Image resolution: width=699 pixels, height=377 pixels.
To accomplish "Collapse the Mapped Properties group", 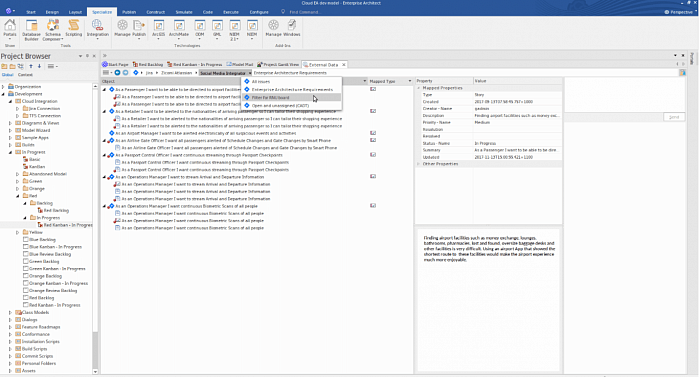I will tap(419, 88).
